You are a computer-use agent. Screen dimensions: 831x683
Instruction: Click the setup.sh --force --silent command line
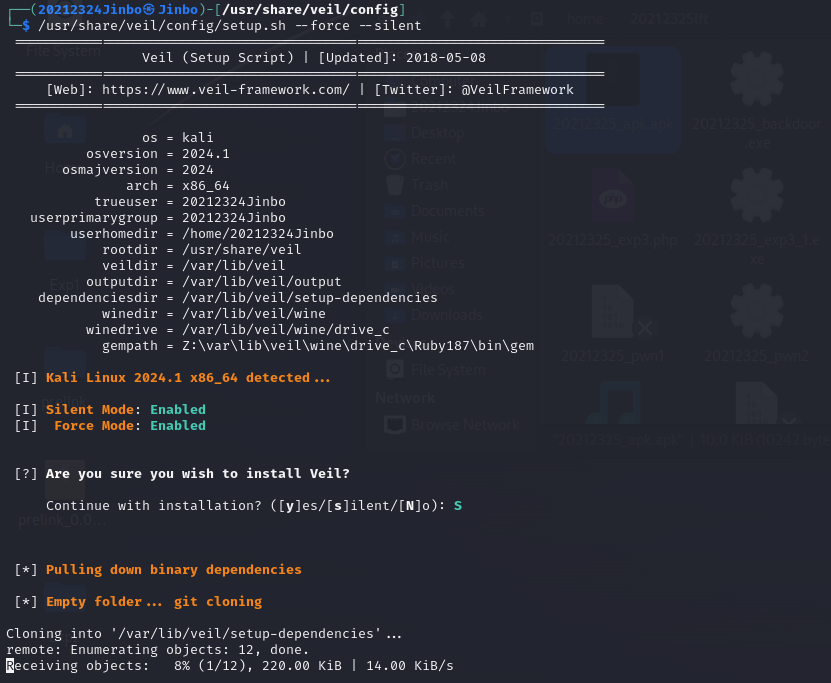229,25
